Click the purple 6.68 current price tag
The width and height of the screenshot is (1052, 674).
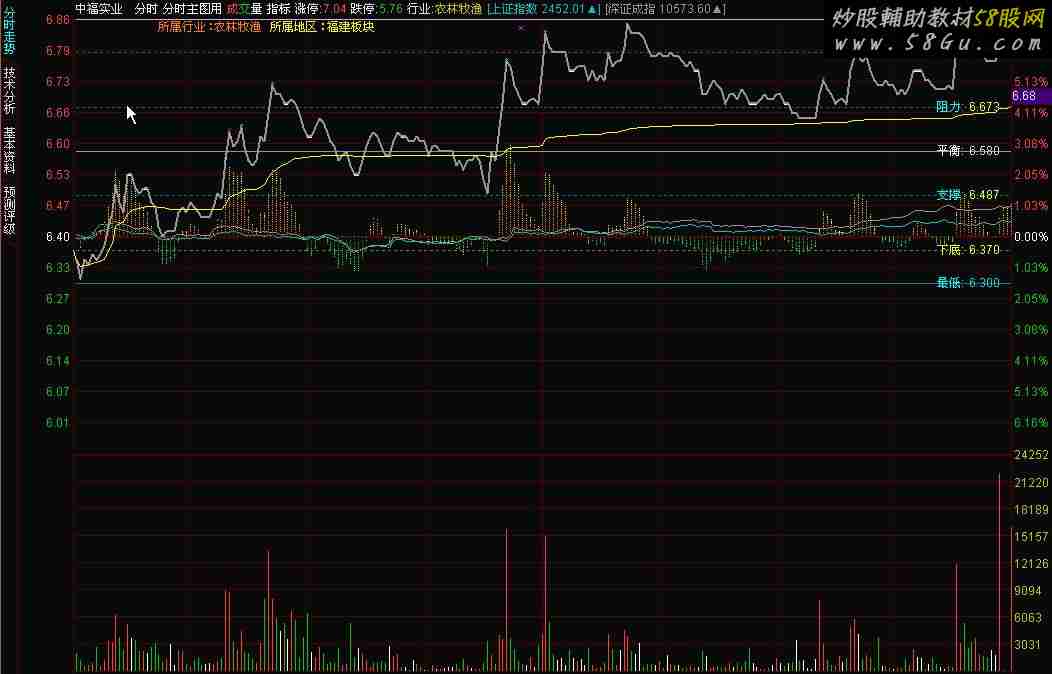point(1028,96)
